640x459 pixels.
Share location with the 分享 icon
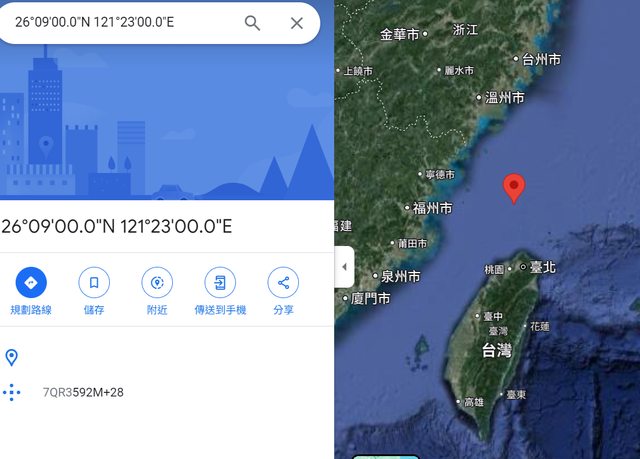[x=283, y=282]
